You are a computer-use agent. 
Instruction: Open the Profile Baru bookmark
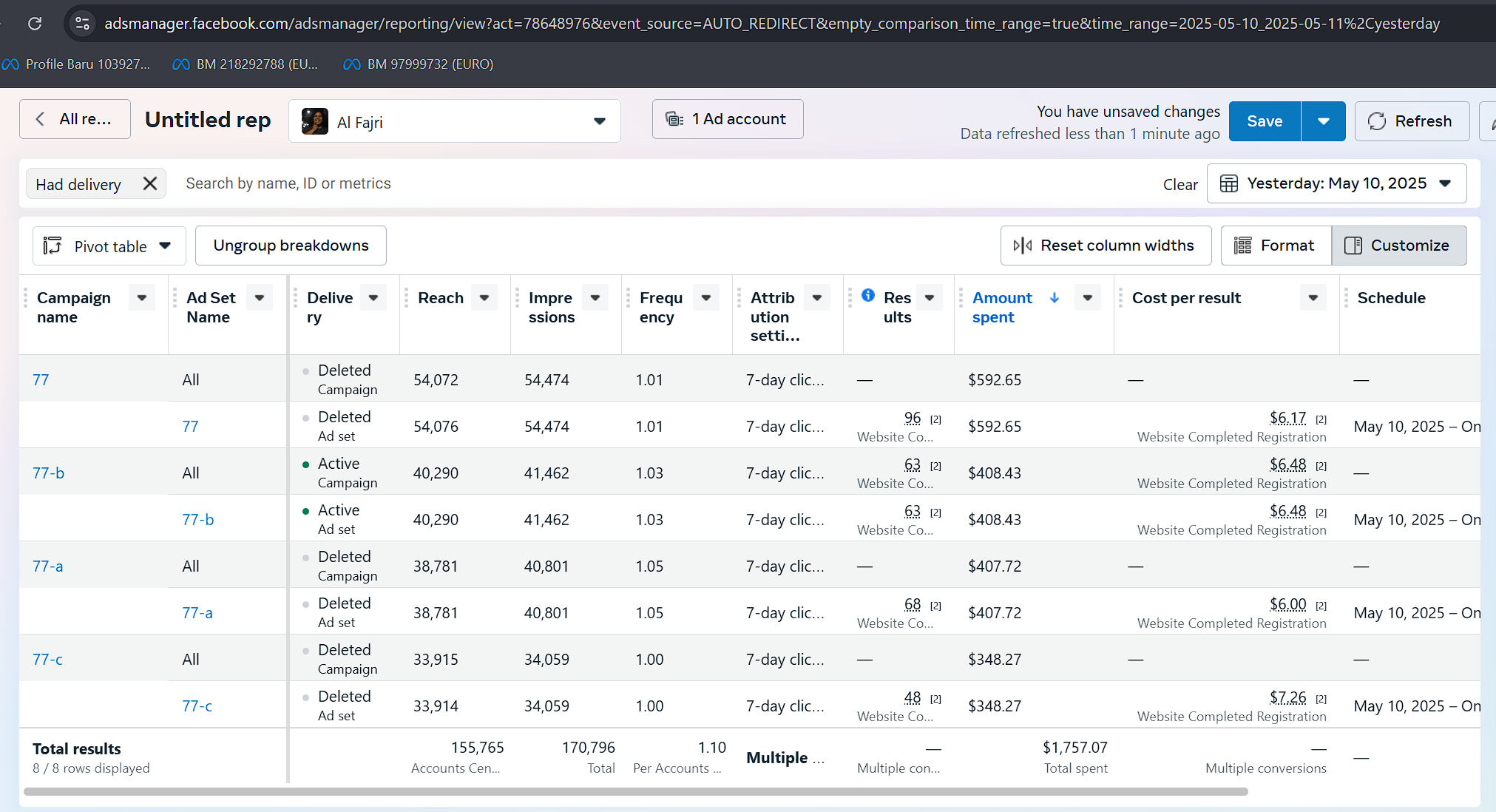click(77, 64)
